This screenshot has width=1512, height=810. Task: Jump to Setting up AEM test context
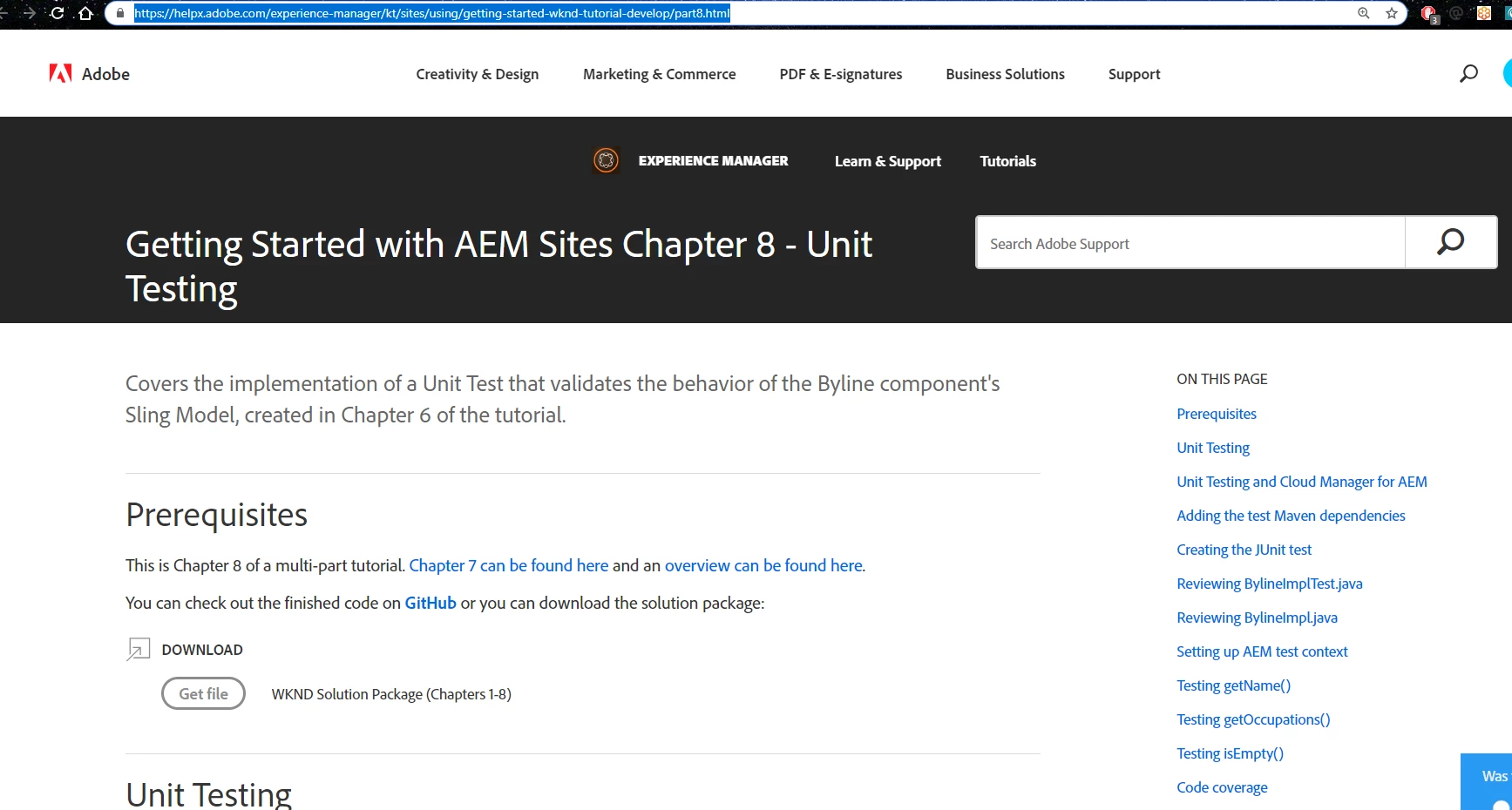click(1262, 651)
